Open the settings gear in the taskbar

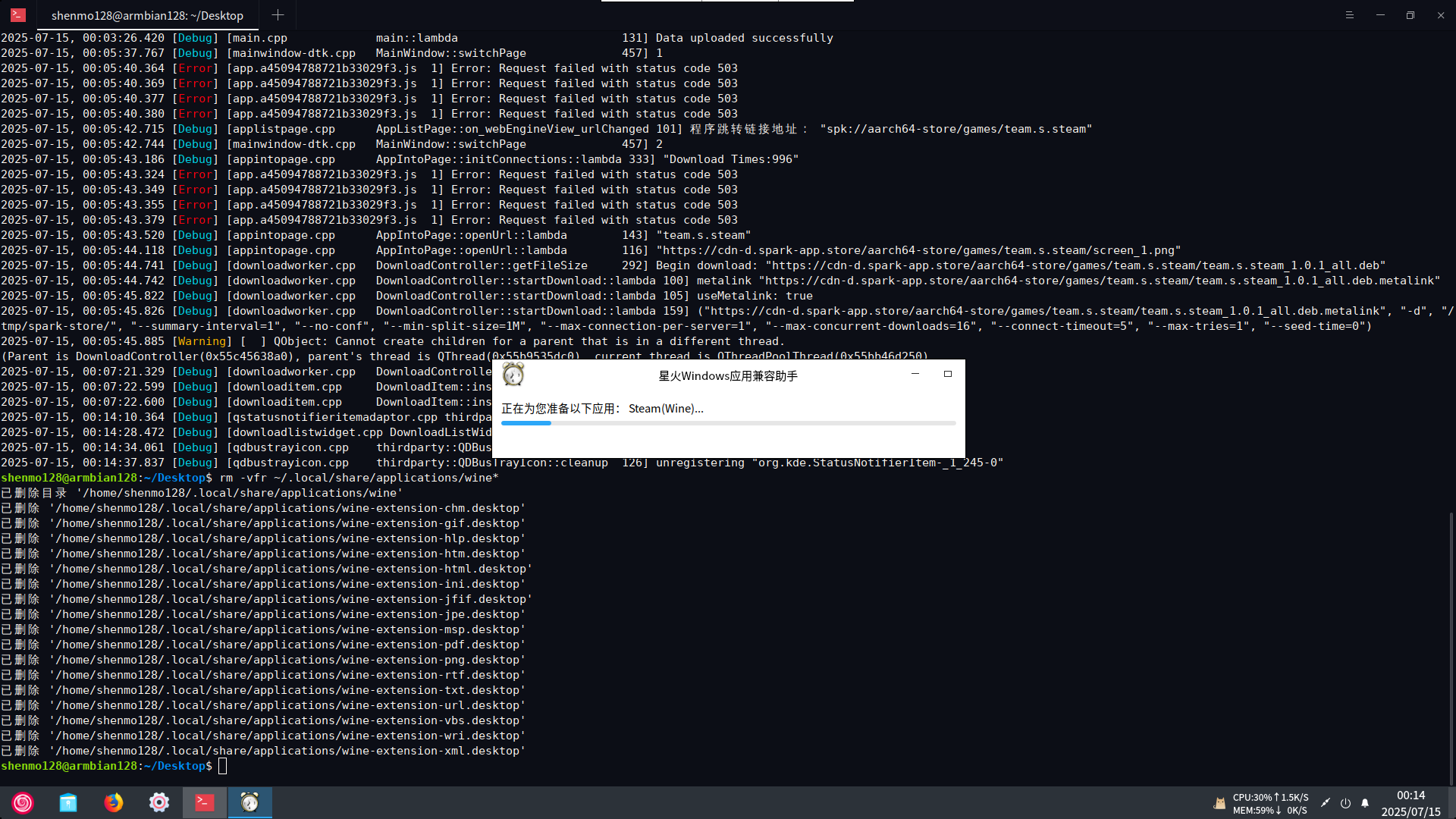tap(159, 802)
